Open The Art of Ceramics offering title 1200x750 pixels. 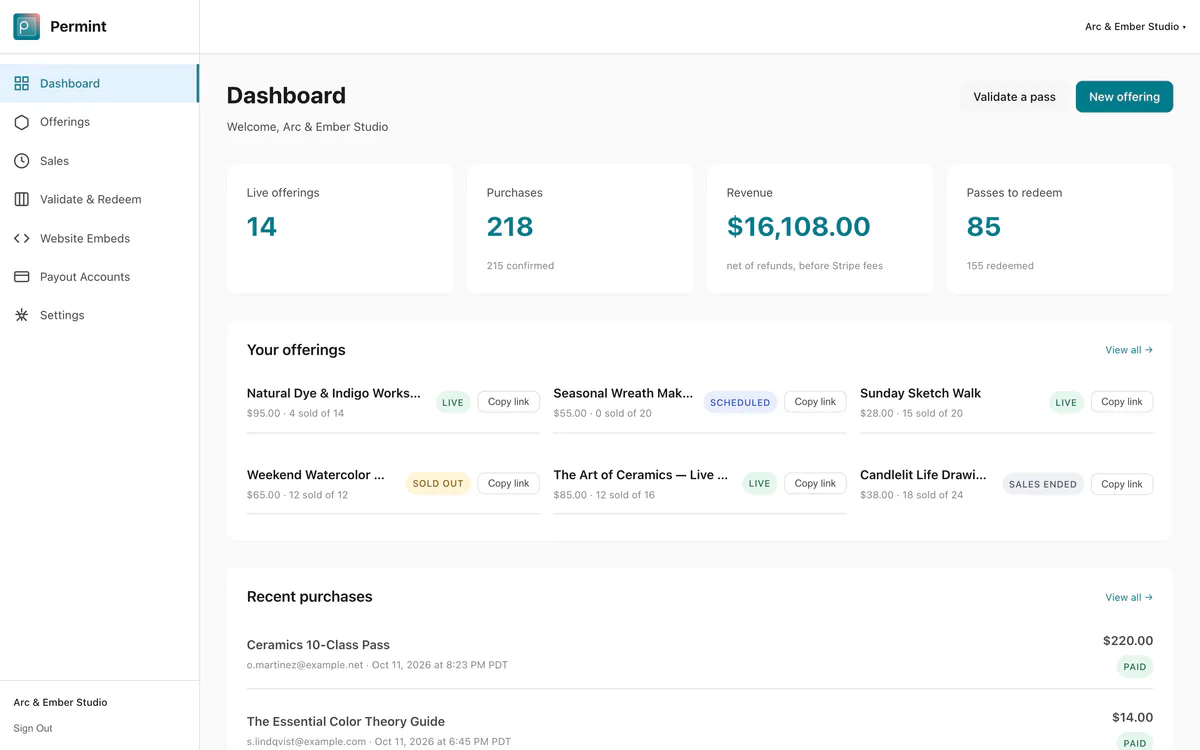(x=641, y=475)
